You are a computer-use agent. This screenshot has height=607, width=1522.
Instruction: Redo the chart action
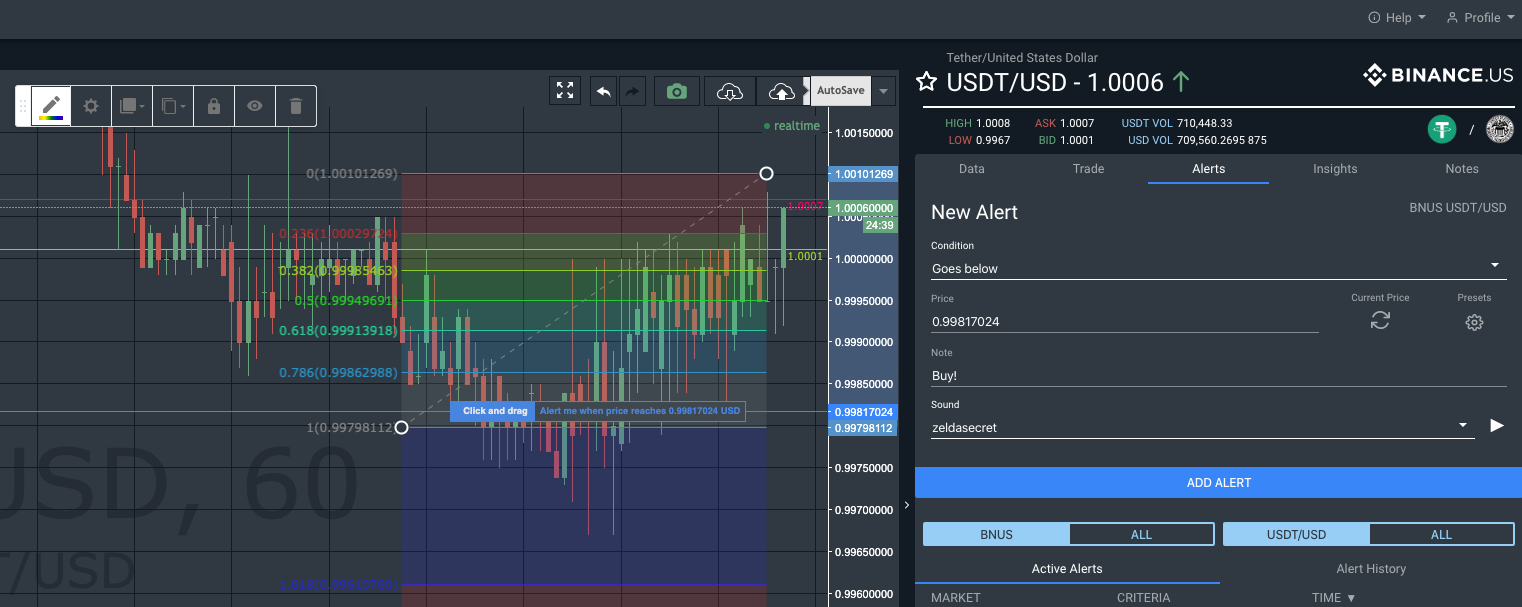pyautogui.click(x=633, y=91)
